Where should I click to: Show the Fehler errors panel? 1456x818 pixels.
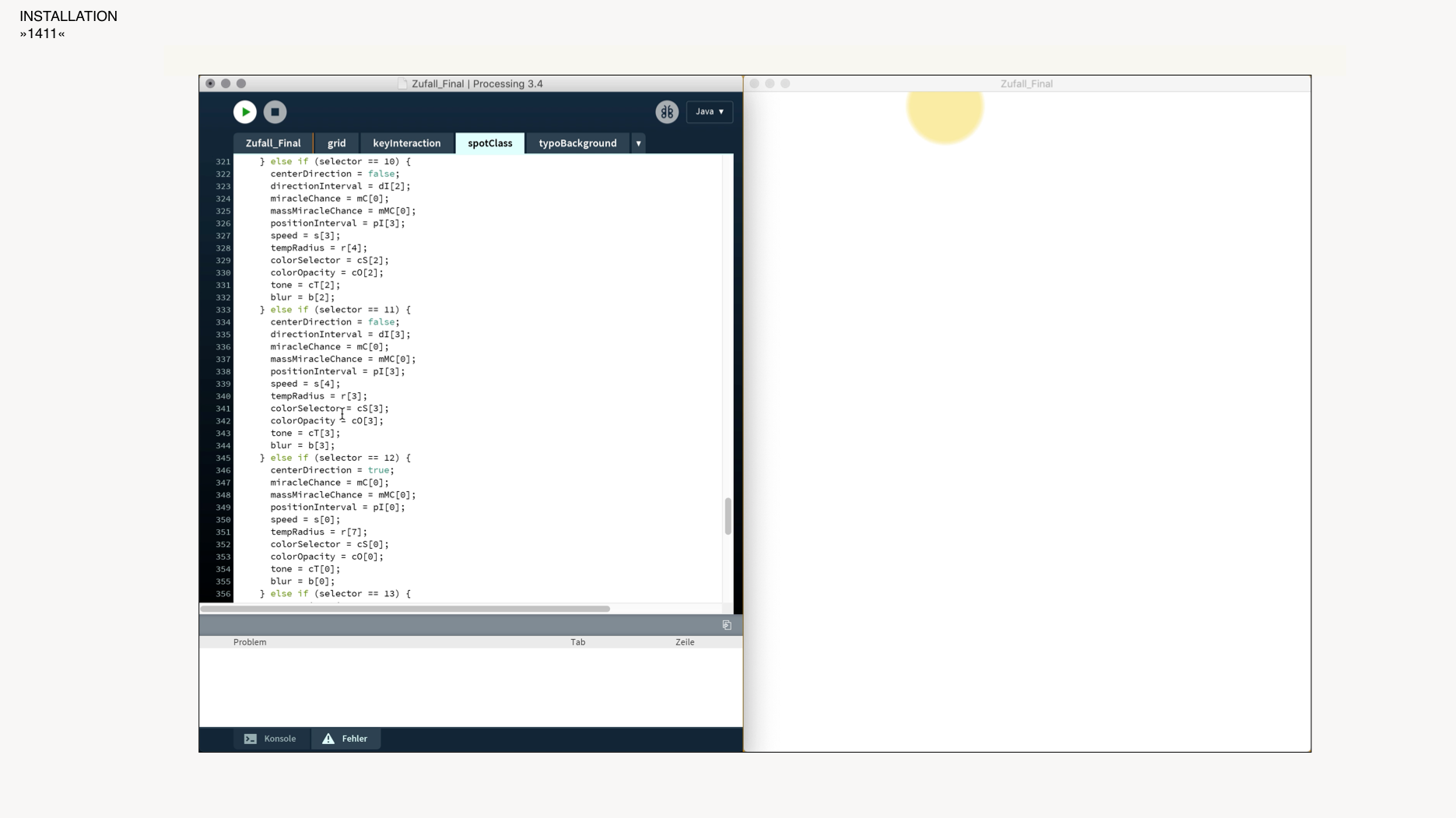(x=346, y=739)
